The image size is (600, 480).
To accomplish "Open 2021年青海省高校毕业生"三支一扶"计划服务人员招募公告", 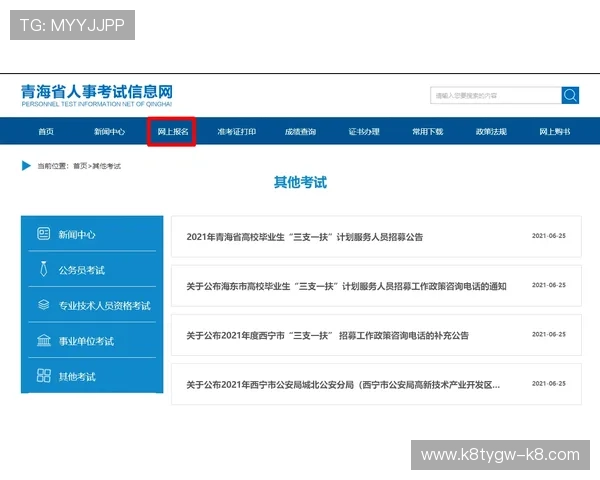I will 305,237.
